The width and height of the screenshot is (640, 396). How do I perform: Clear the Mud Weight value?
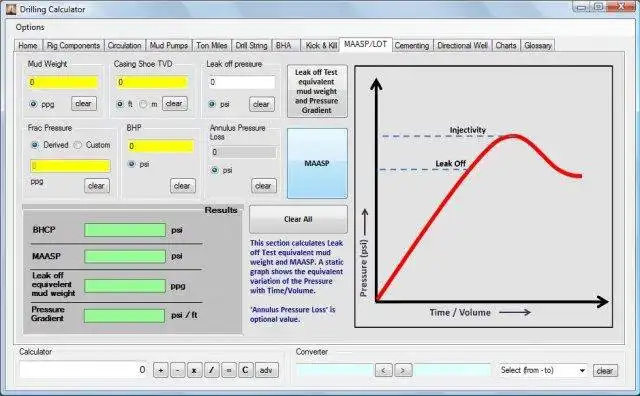click(x=83, y=104)
